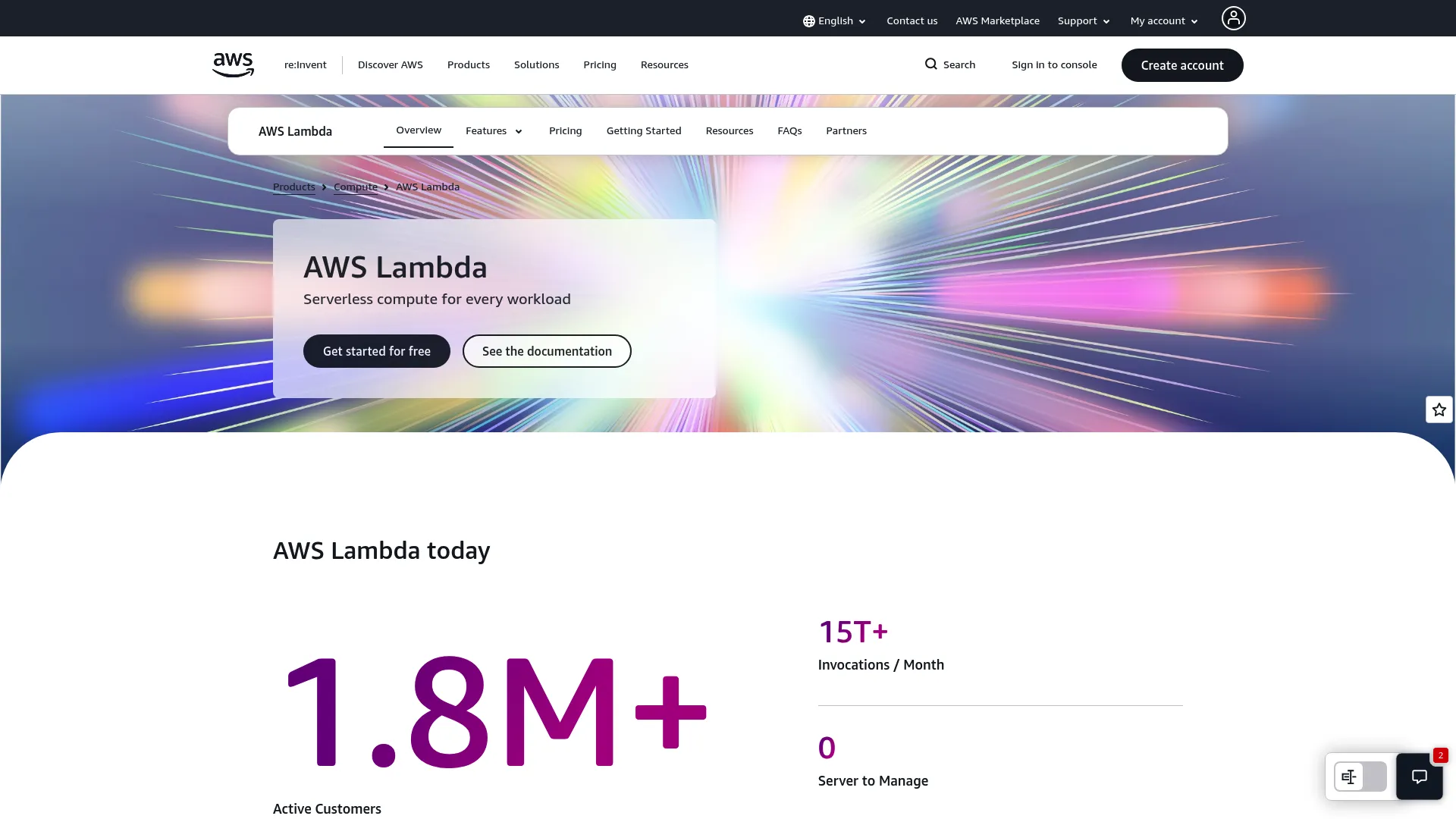Select the Lambda Resources tab
This screenshot has height=819, width=1456.
pos(730,131)
